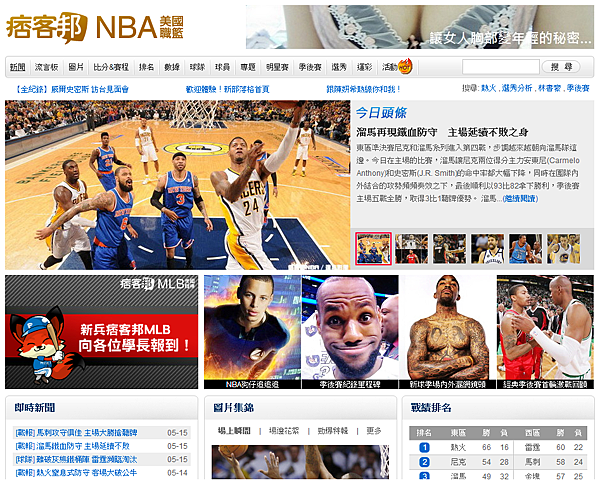Open the headline 溜馬再現鐵血防守 主場延續不敗之身
600x485 pixels.
tap(442, 132)
